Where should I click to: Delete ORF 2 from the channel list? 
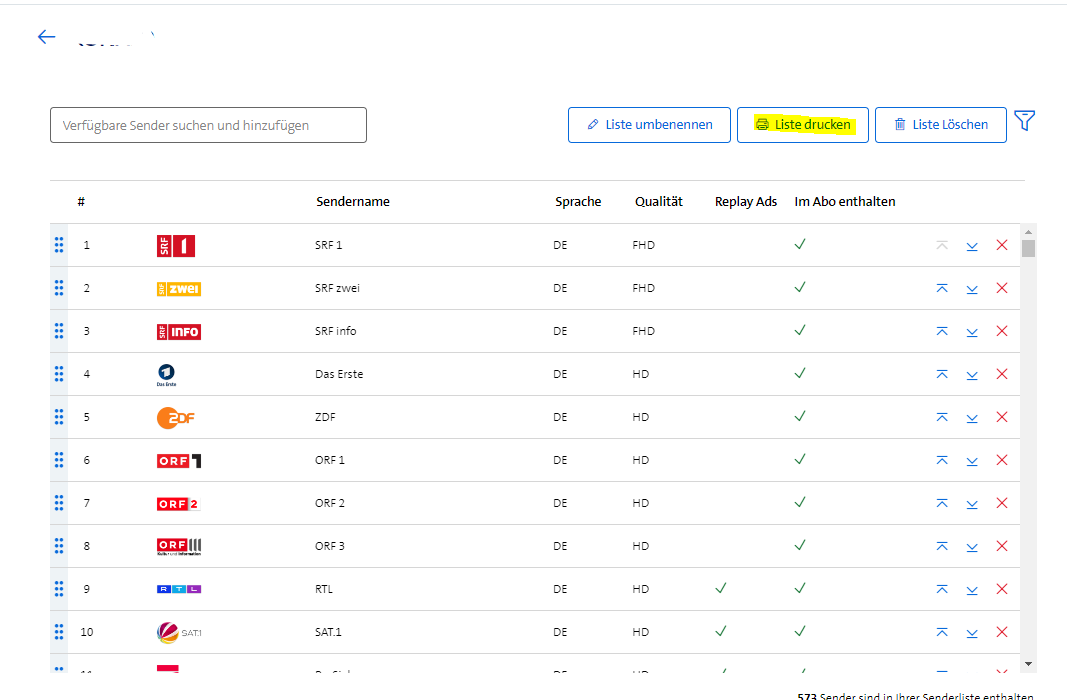pyautogui.click(x=1001, y=503)
